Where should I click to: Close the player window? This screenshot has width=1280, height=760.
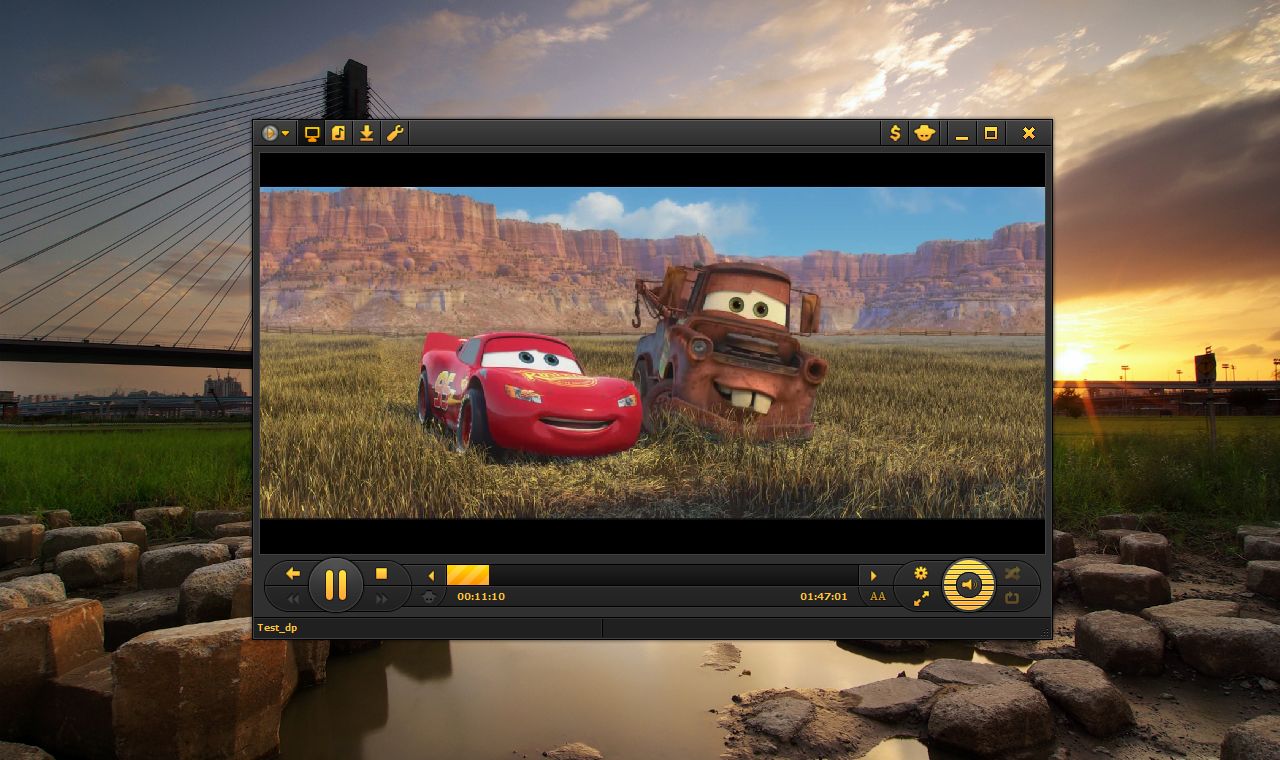point(1028,133)
